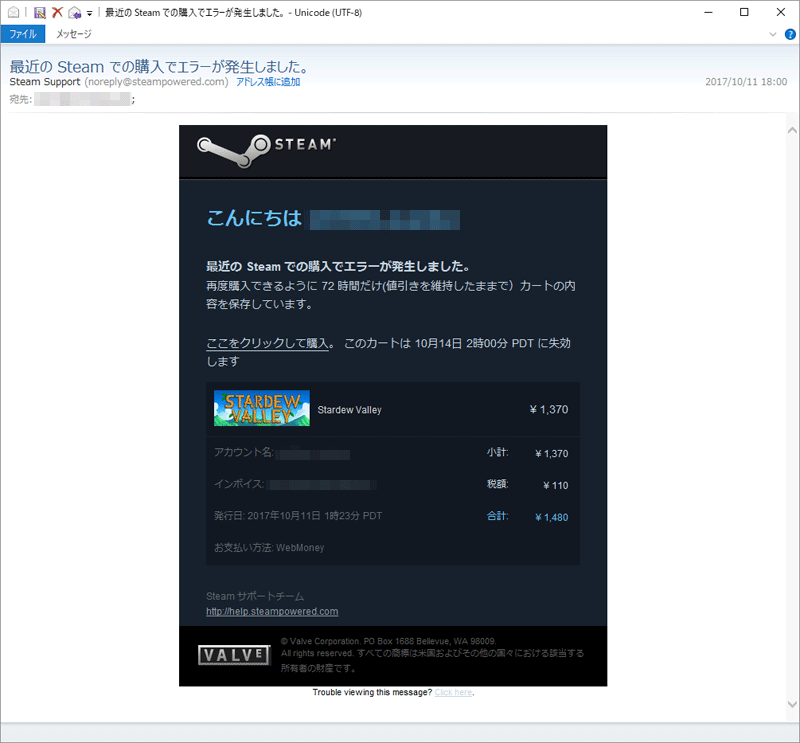Click the こんにちは greeting heading
Image resolution: width=800 pixels, height=743 pixels.
[x=254, y=218]
